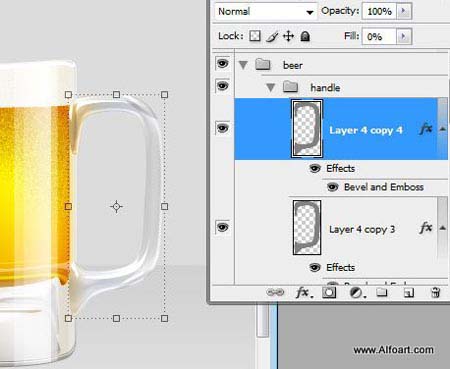The height and width of the screenshot is (369, 450).
Task: Open the Fill slider arrow
Action: (x=404, y=36)
